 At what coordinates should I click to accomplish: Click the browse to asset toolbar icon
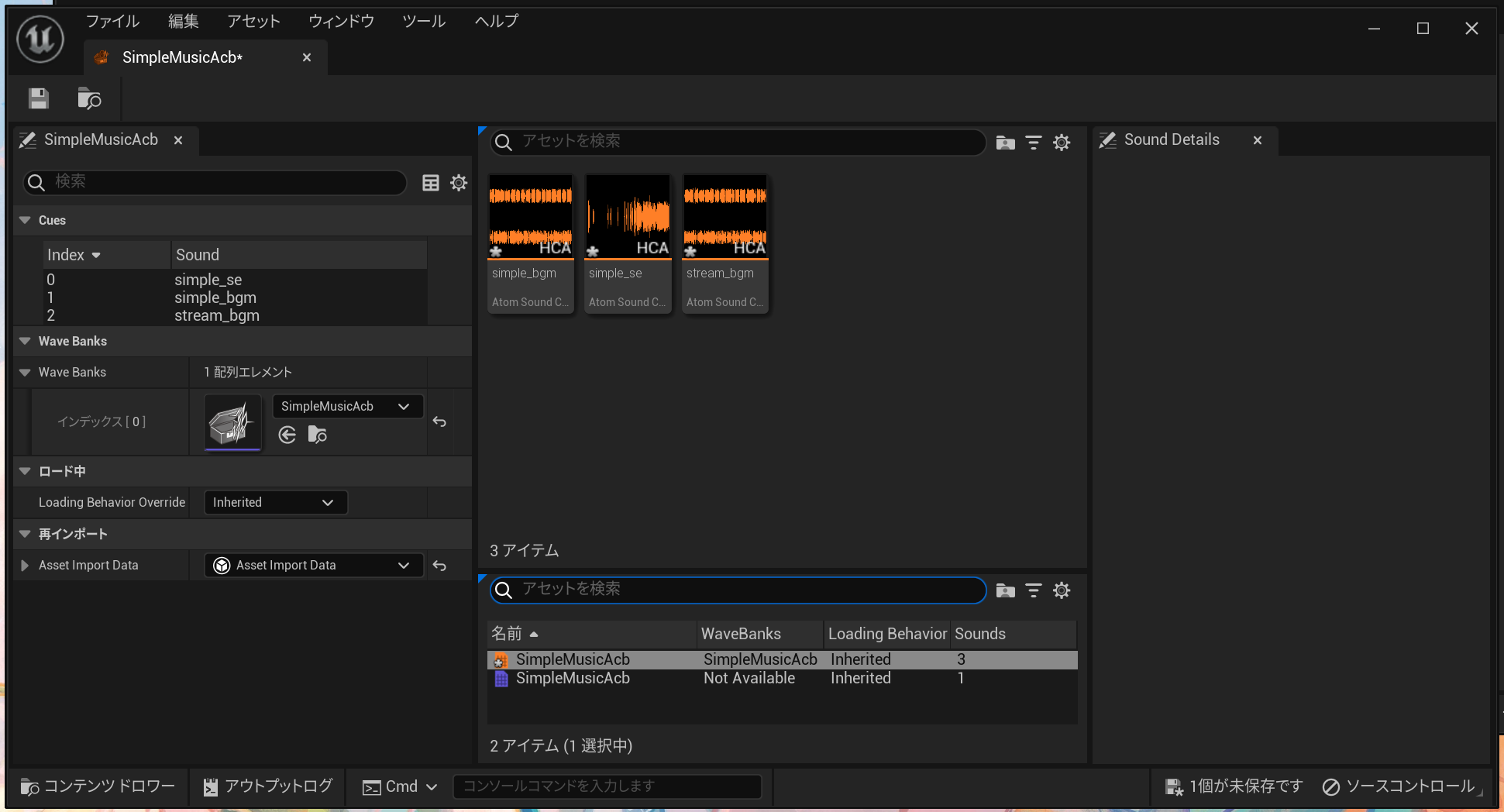(89, 98)
